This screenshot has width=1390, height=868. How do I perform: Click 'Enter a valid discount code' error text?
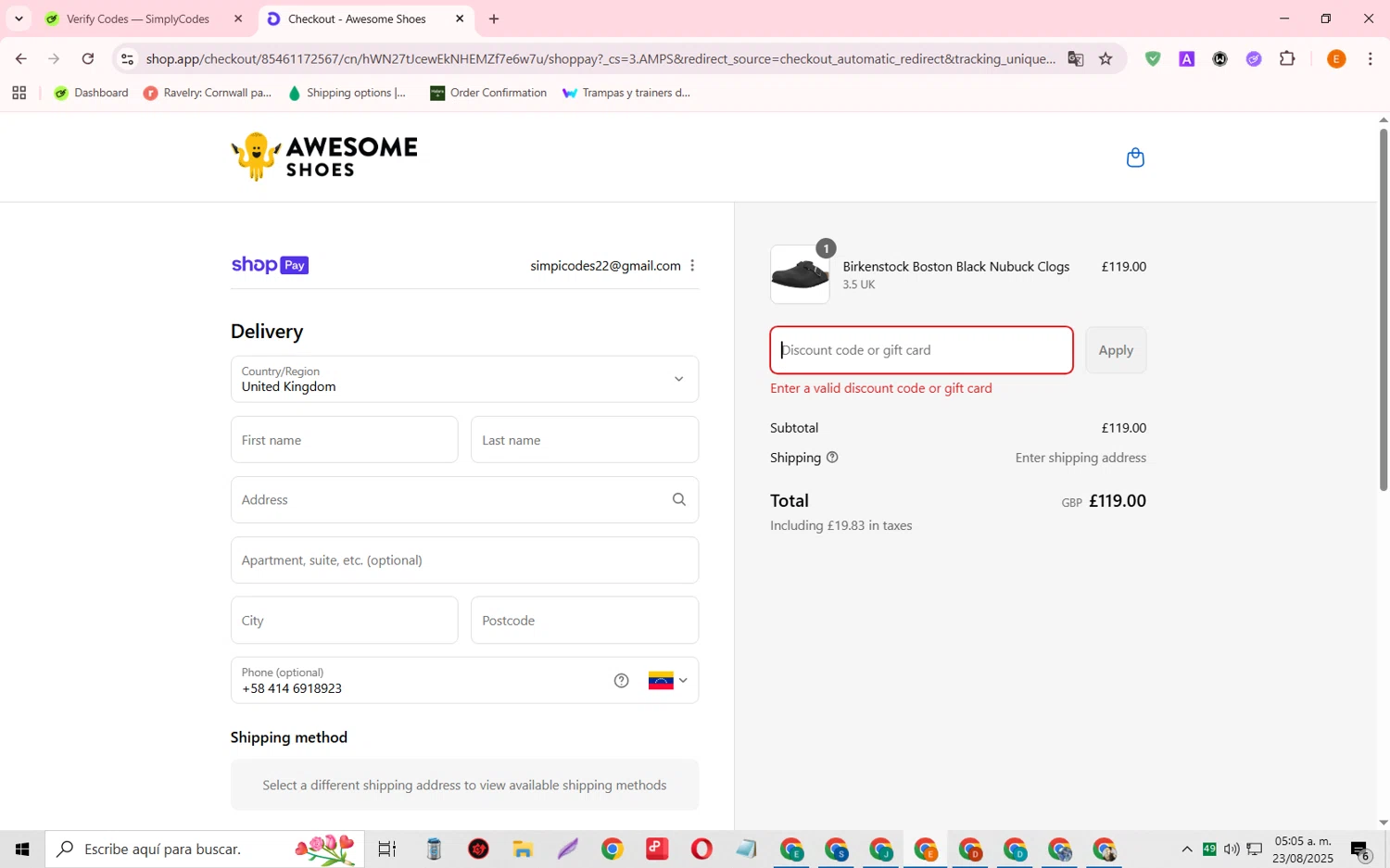click(x=880, y=388)
